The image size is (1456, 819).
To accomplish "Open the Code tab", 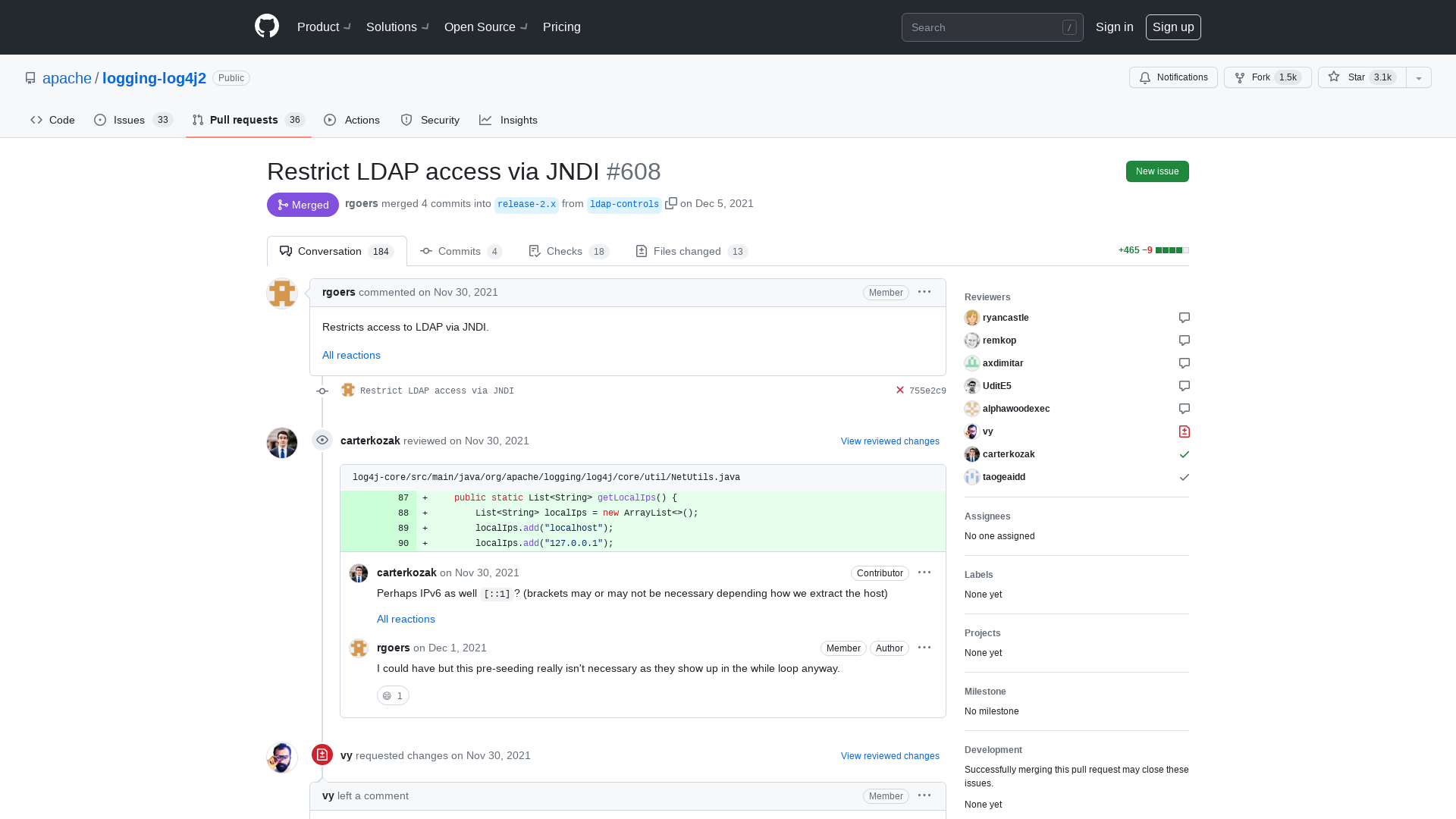I will coord(52,120).
